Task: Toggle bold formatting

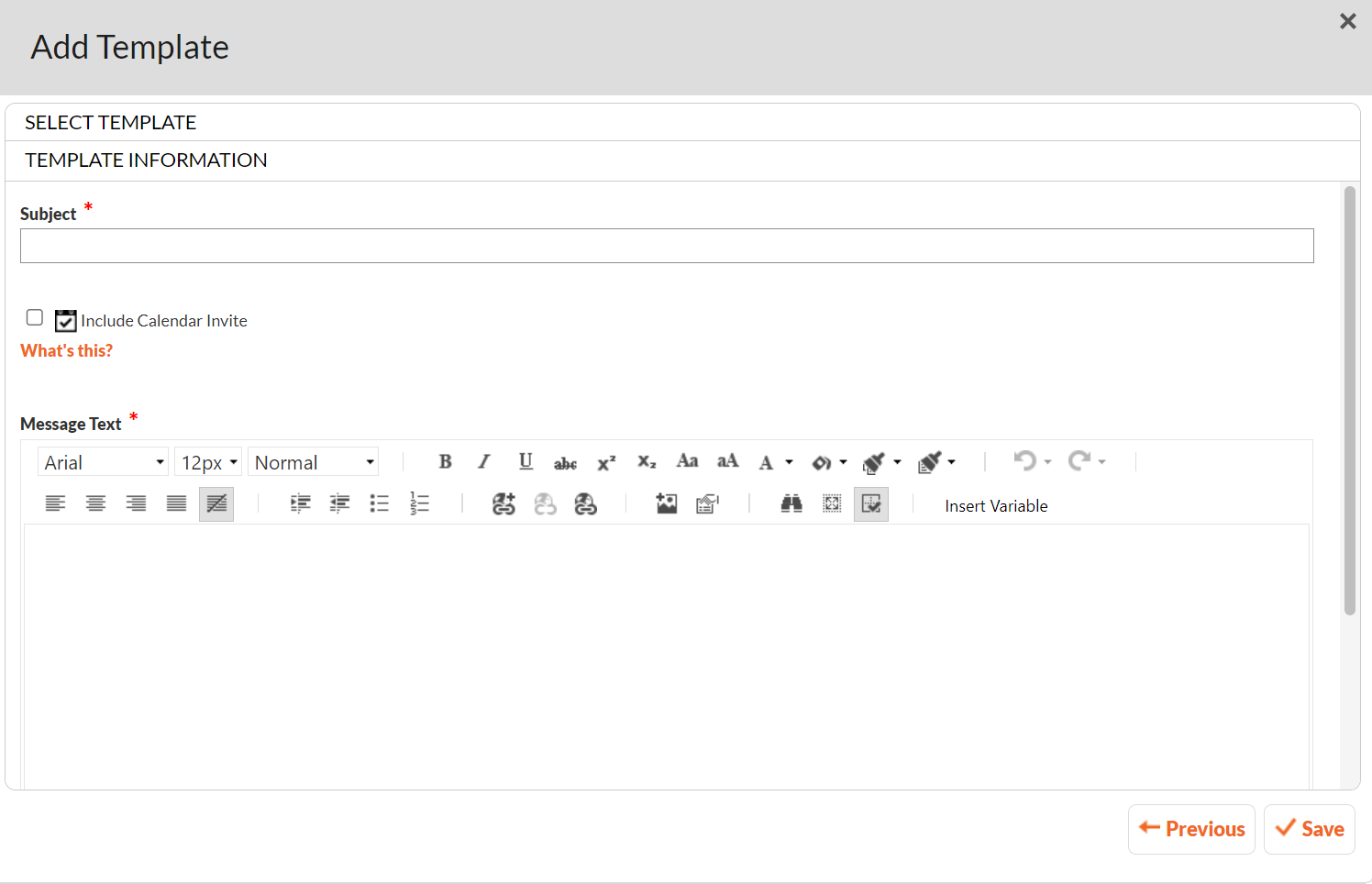Action: 445,461
